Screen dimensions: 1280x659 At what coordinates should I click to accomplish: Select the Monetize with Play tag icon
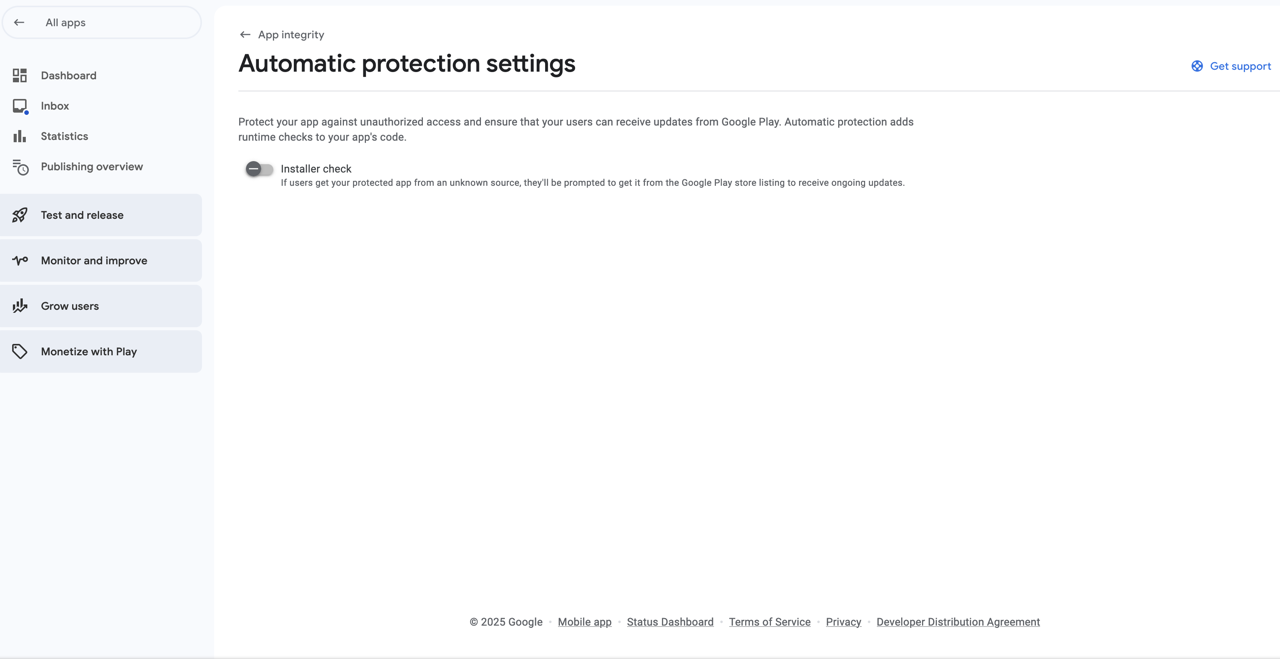20,351
